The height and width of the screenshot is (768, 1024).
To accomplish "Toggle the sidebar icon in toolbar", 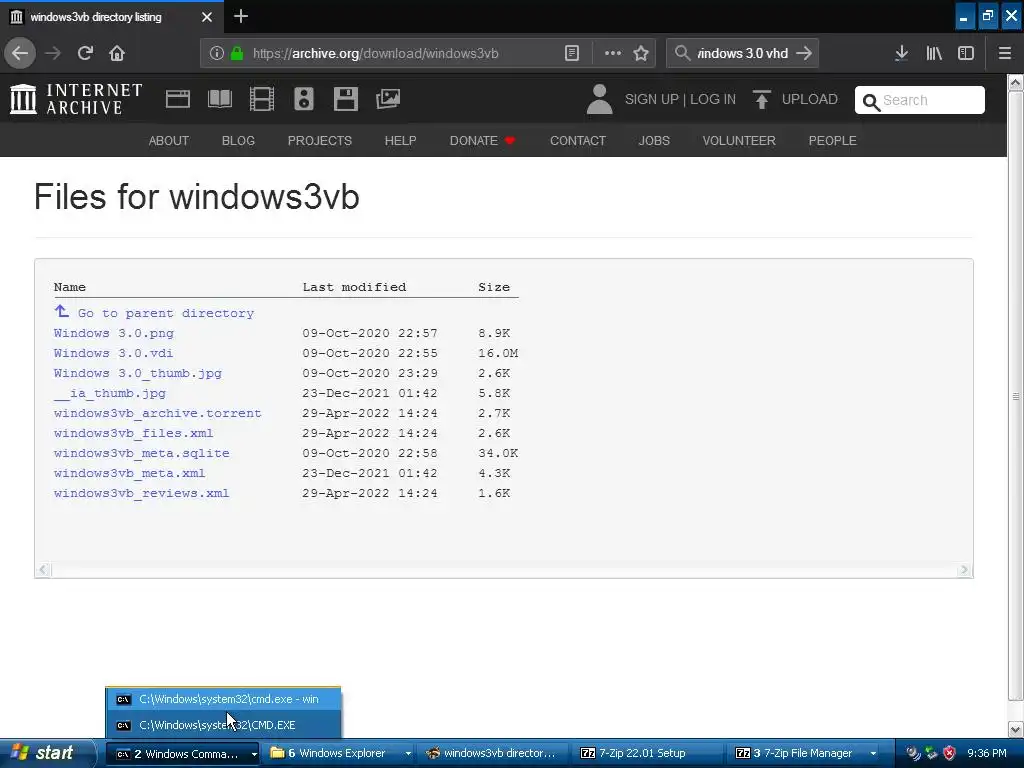I will click(x=966, y=53).
